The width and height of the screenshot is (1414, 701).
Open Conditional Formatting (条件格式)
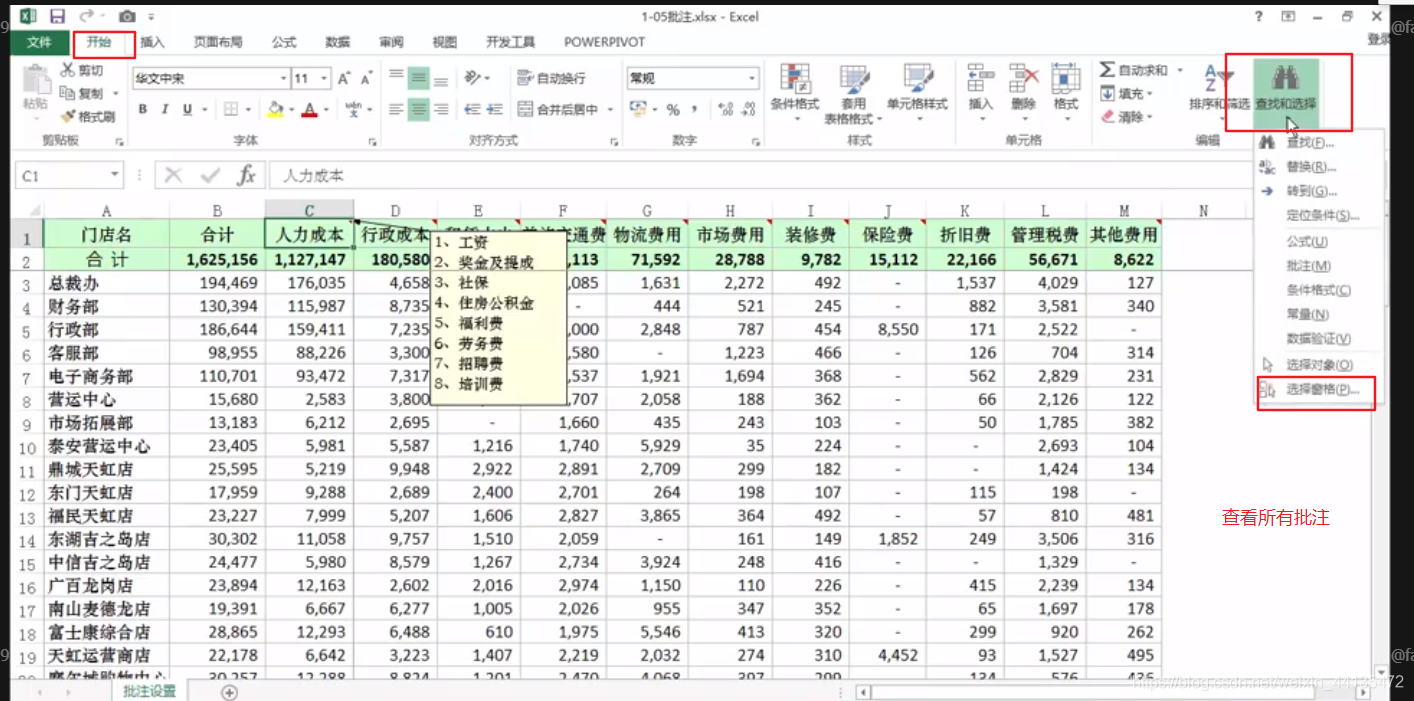click(x=795, y=94)
